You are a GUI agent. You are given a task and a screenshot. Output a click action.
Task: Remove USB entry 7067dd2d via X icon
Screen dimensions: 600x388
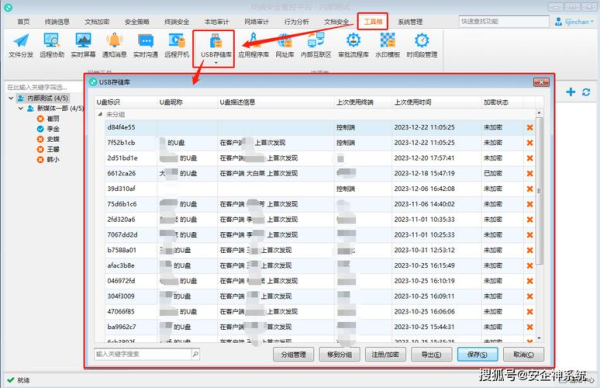pyautogui.click(x=530, y=235)
